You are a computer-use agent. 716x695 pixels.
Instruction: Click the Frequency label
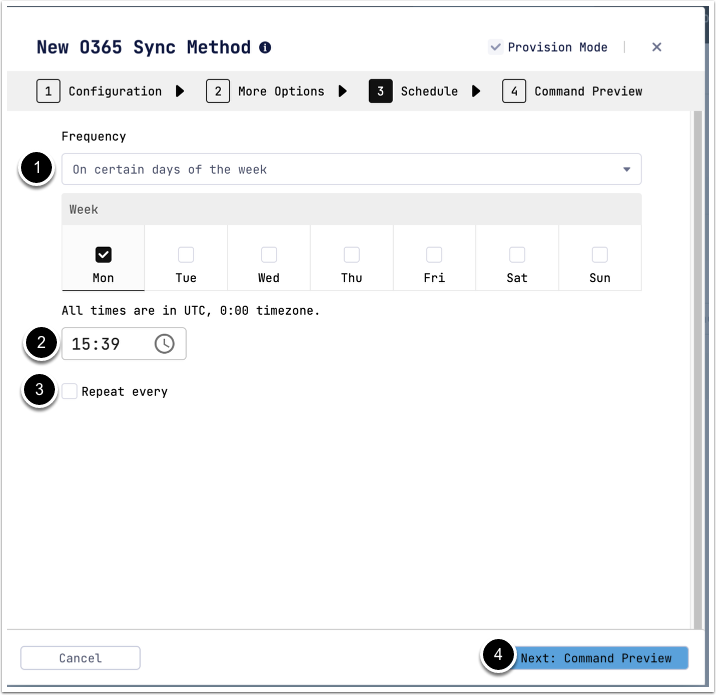pyautogui.click(x=94, y=137)
